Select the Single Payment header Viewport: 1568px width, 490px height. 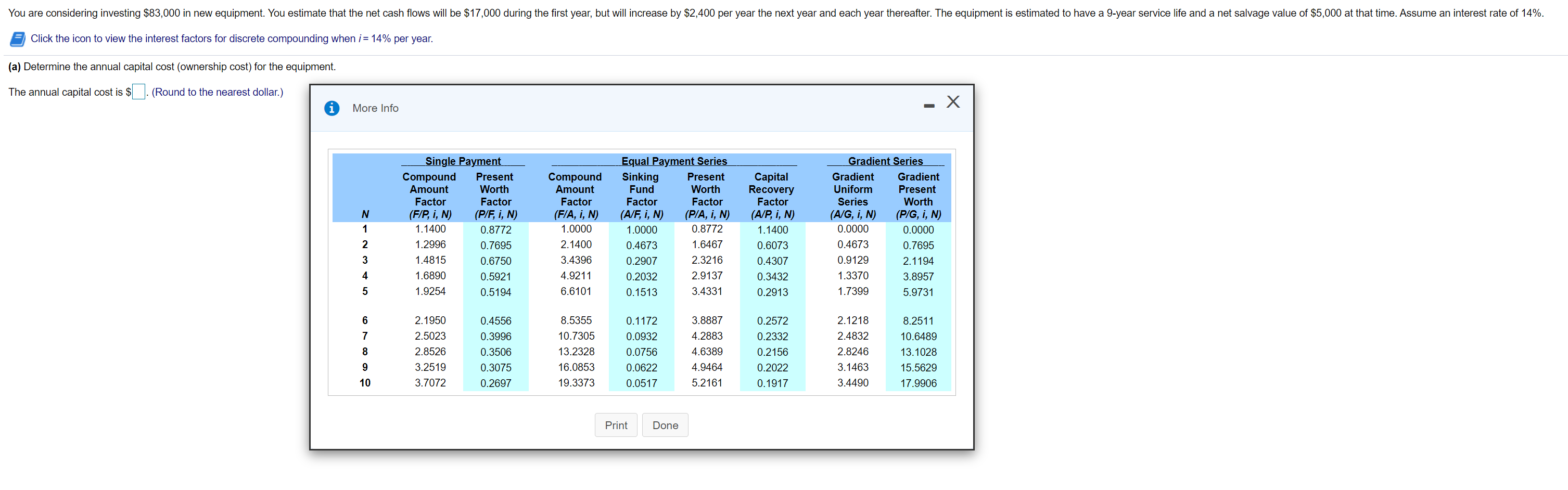pos(463,161)
